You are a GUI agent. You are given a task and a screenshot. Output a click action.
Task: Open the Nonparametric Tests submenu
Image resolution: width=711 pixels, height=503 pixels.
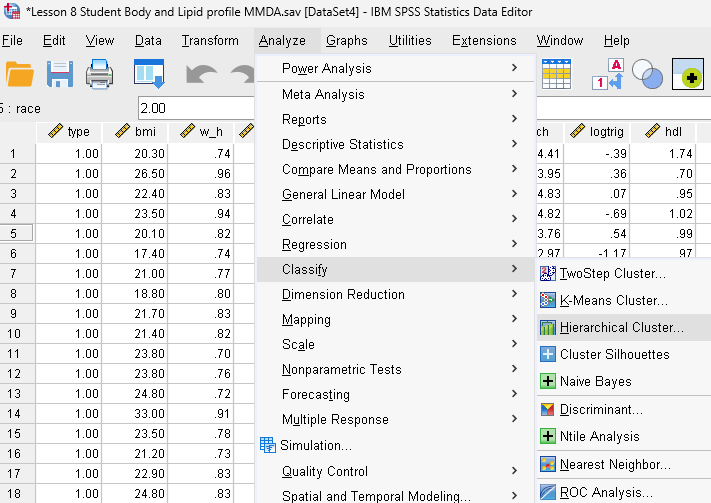click(x=341, y=369)
